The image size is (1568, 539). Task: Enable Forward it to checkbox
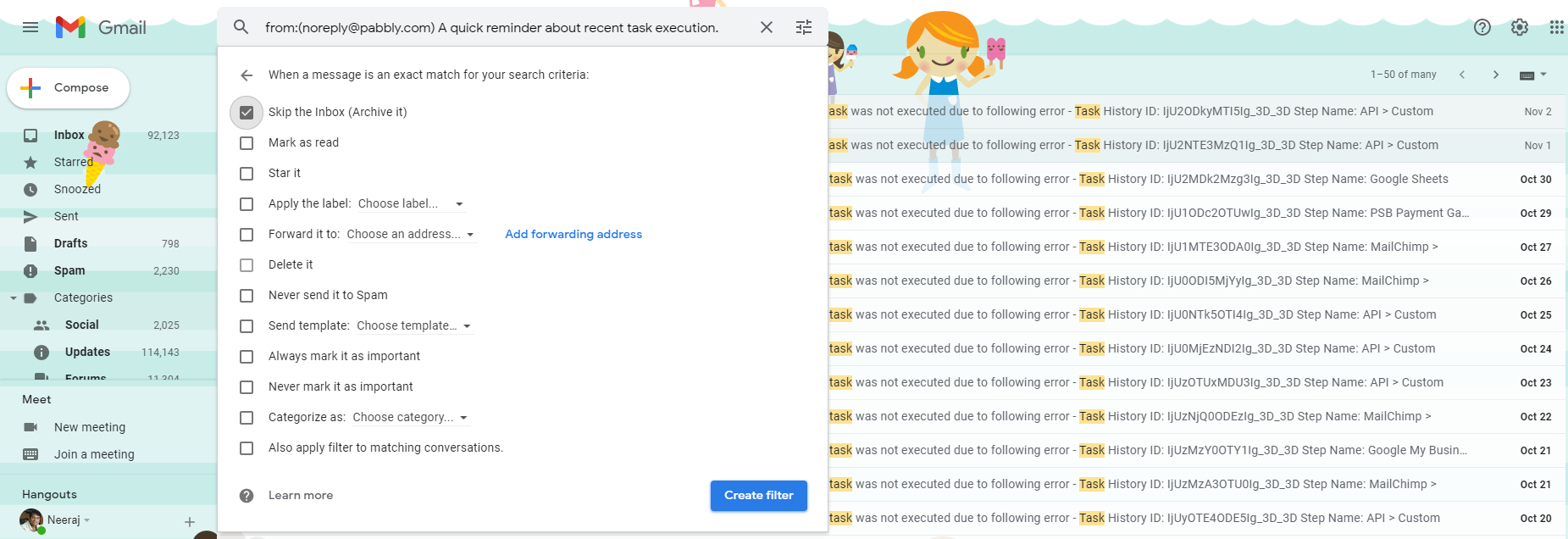[x=247, y=235]
